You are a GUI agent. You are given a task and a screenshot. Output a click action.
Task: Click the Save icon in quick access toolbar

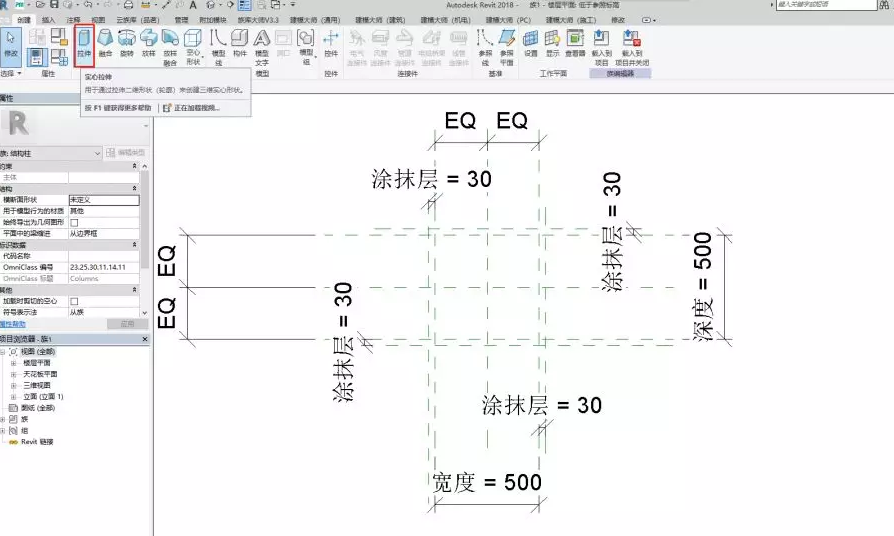[54, 5]
